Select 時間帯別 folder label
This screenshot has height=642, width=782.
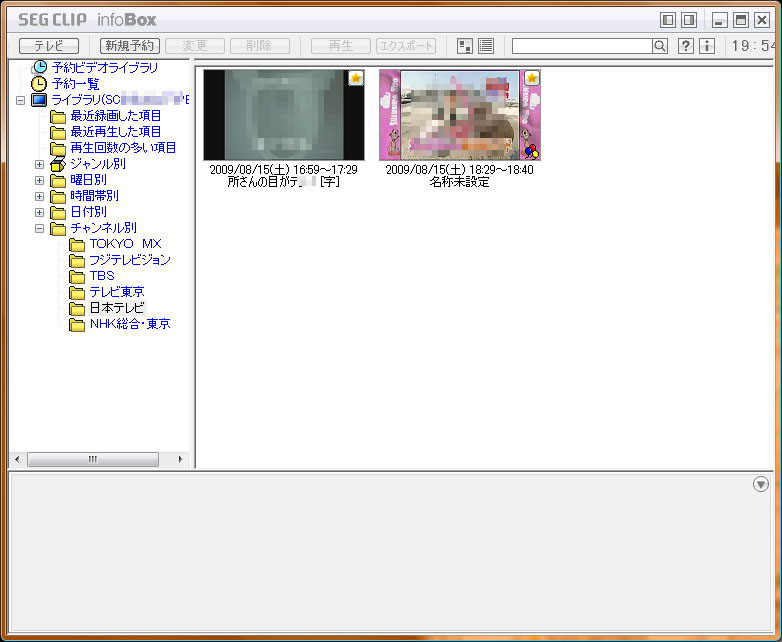95,196
